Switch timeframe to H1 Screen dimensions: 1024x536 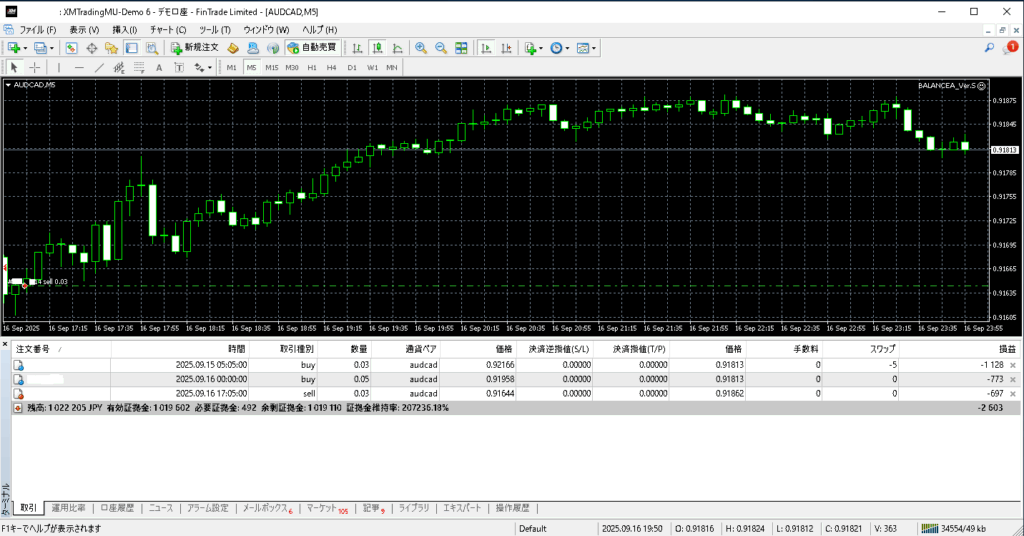[312, 68]
